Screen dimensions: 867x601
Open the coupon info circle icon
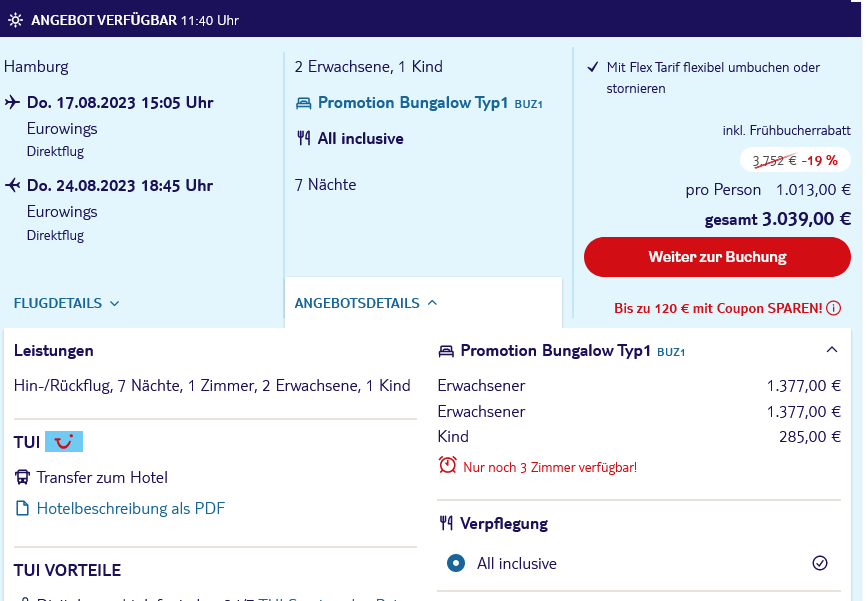(833, 308)
